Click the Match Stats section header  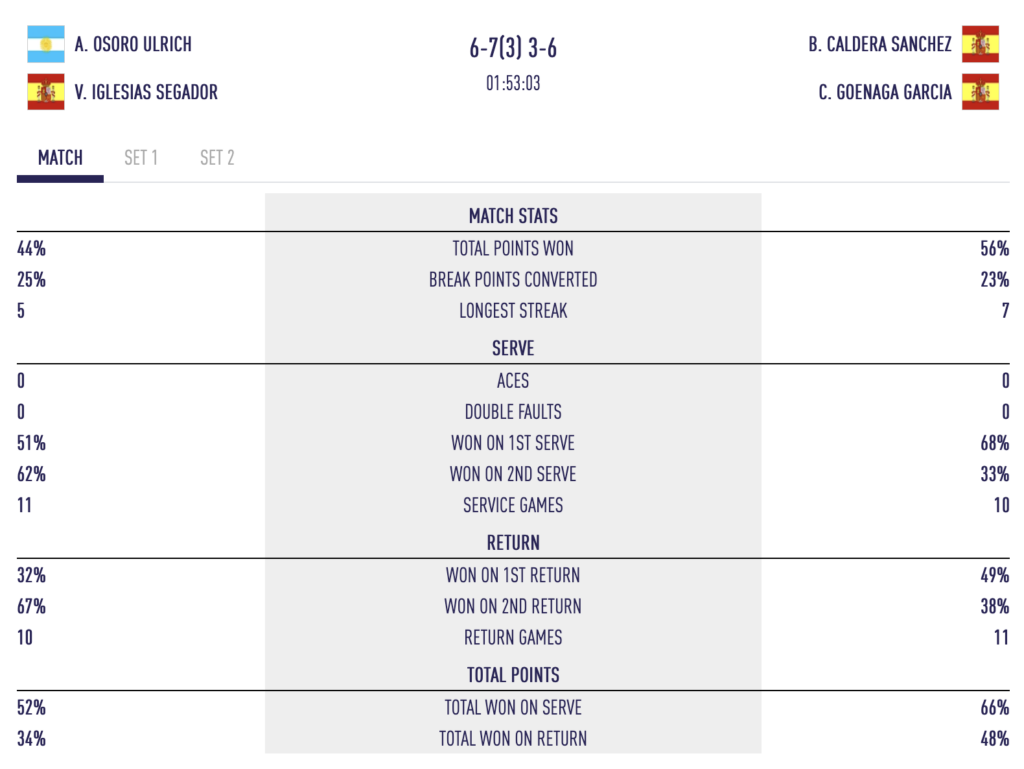pos(513,216)
